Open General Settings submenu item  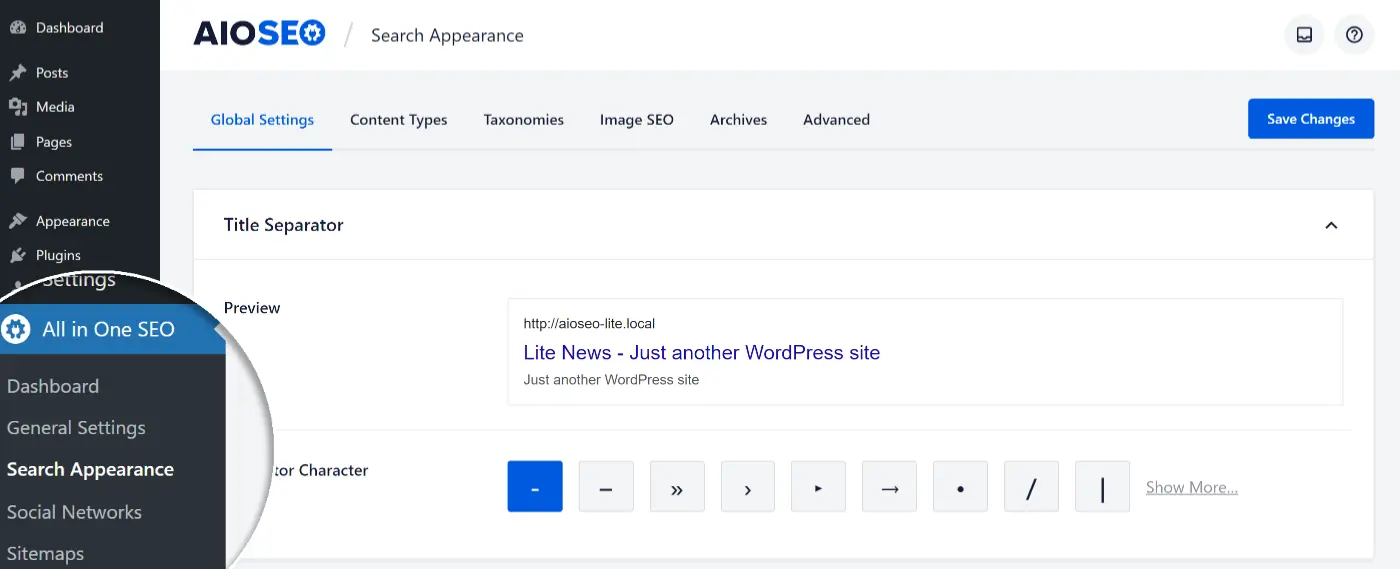(76, 428)
